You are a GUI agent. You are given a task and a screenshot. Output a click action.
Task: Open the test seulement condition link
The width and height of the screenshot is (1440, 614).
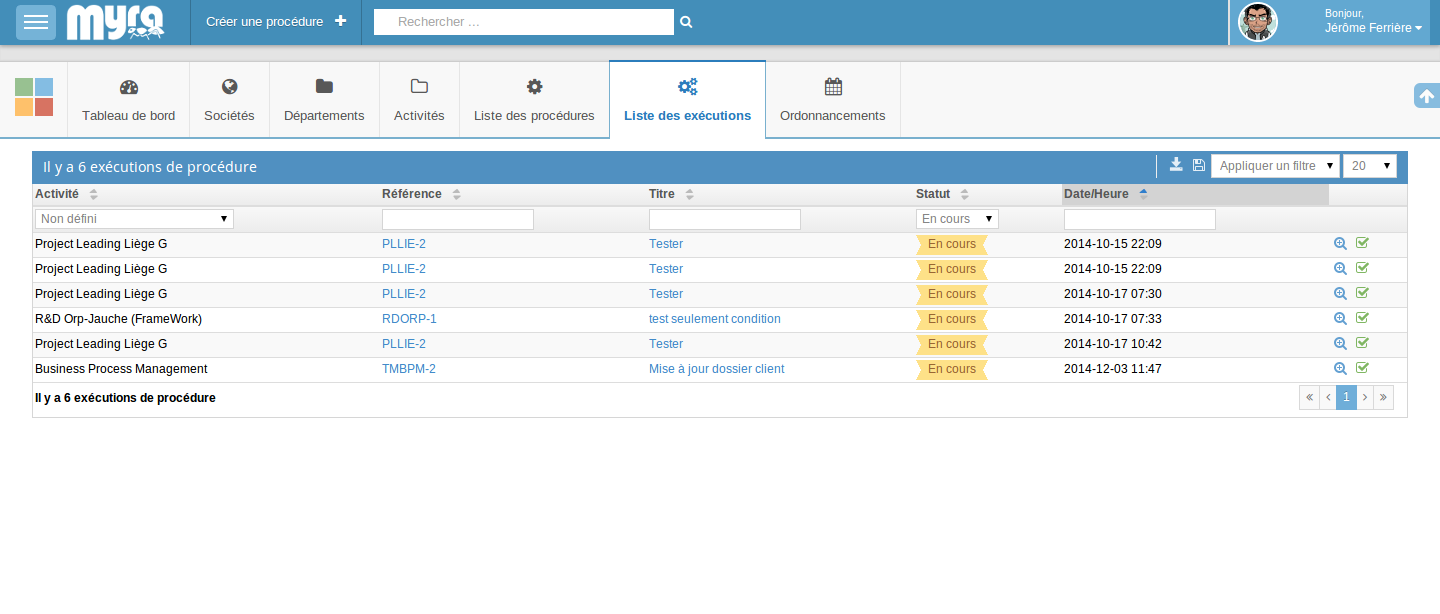click(x=715, y=319)
